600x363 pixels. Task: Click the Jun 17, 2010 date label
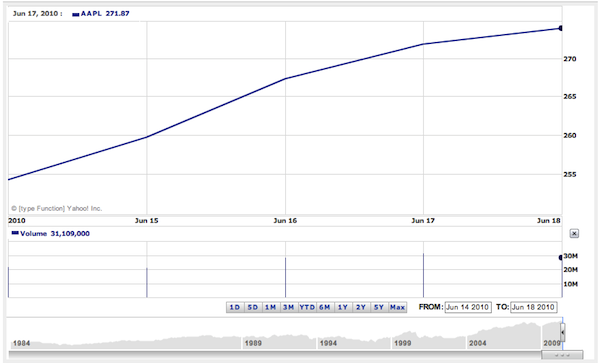point(37,13)
